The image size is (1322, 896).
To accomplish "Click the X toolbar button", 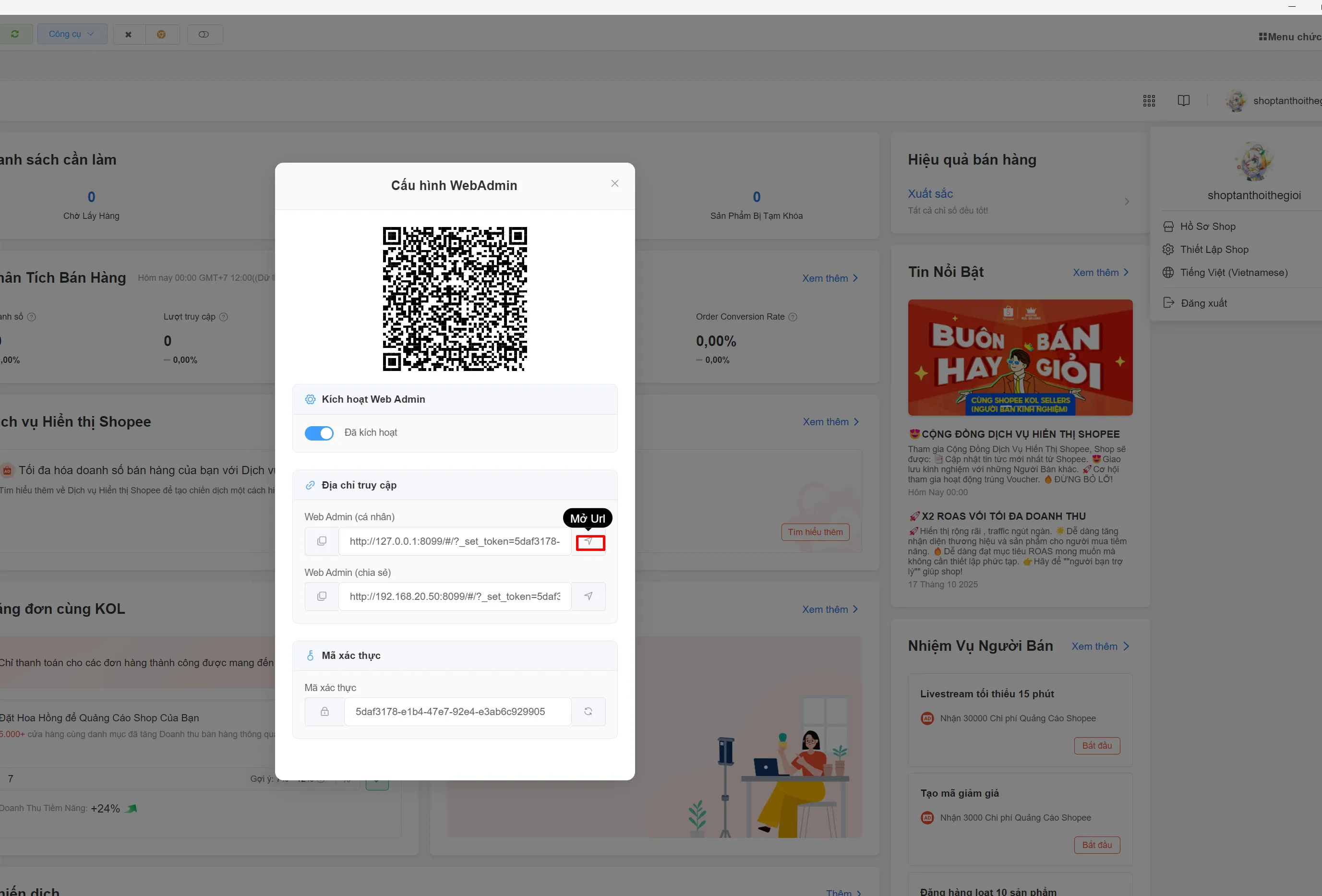I will click(129, 35).
